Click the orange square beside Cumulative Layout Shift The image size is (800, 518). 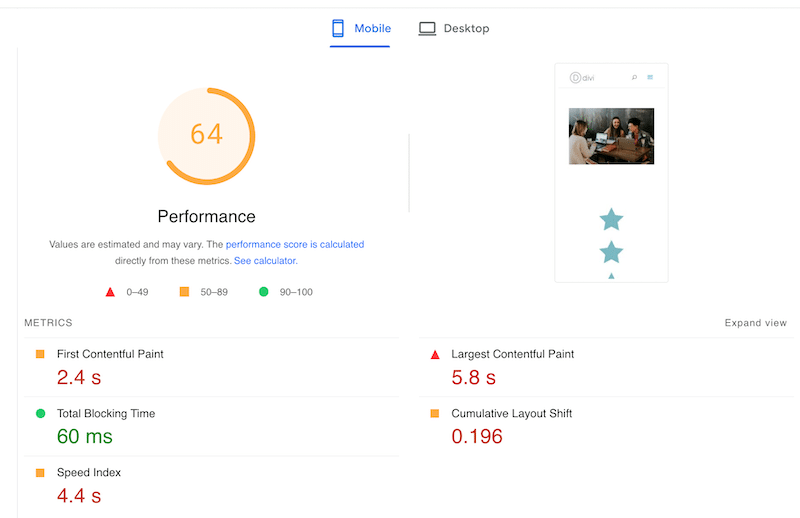pyautogui.click(x=435, y=413)
